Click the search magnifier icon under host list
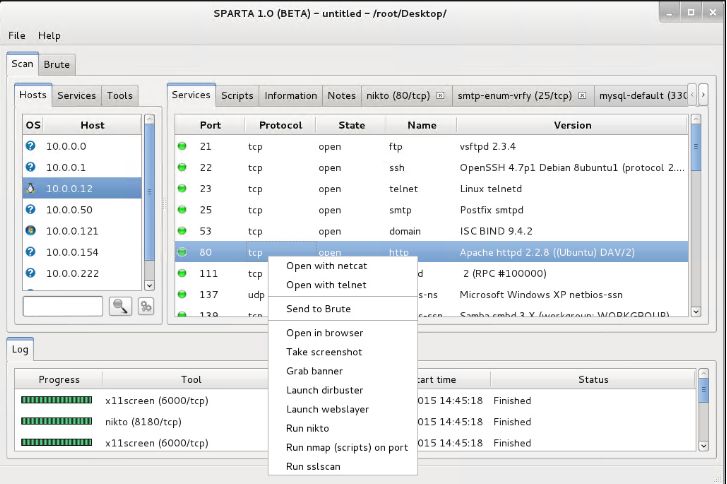The height and width of the screenshot is (484, 727). click(x=121, y=306)
